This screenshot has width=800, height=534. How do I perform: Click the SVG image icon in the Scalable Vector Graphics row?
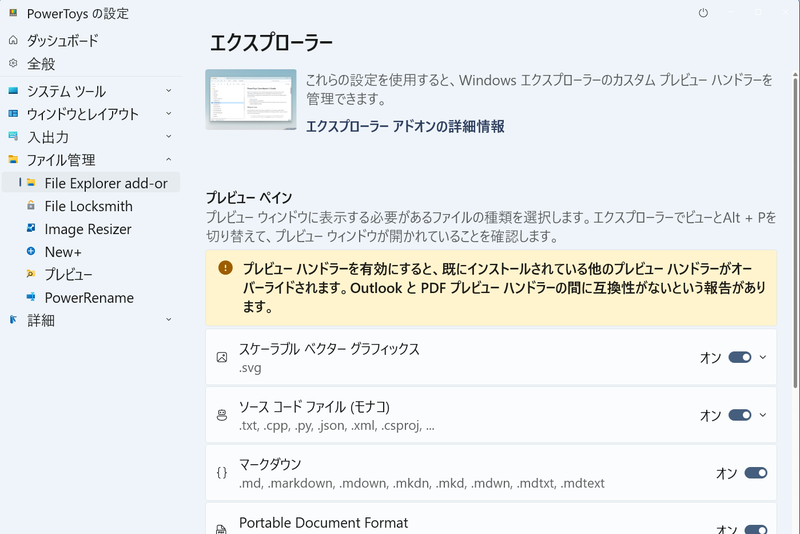click(x=222, y=357)
